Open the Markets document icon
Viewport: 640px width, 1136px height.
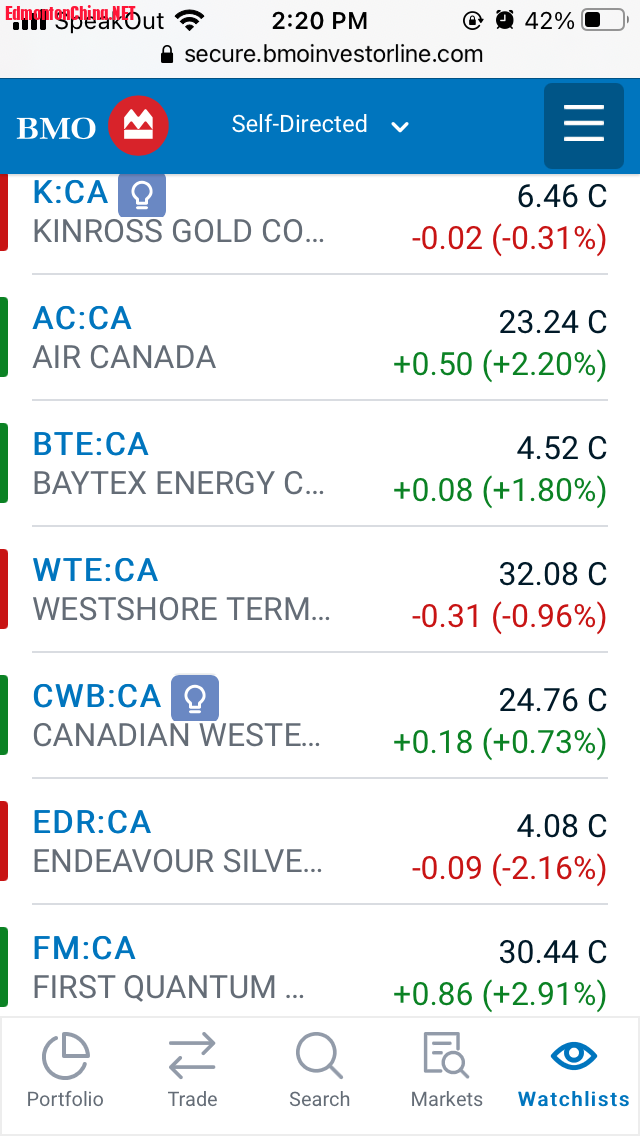tap(446, 1056)
